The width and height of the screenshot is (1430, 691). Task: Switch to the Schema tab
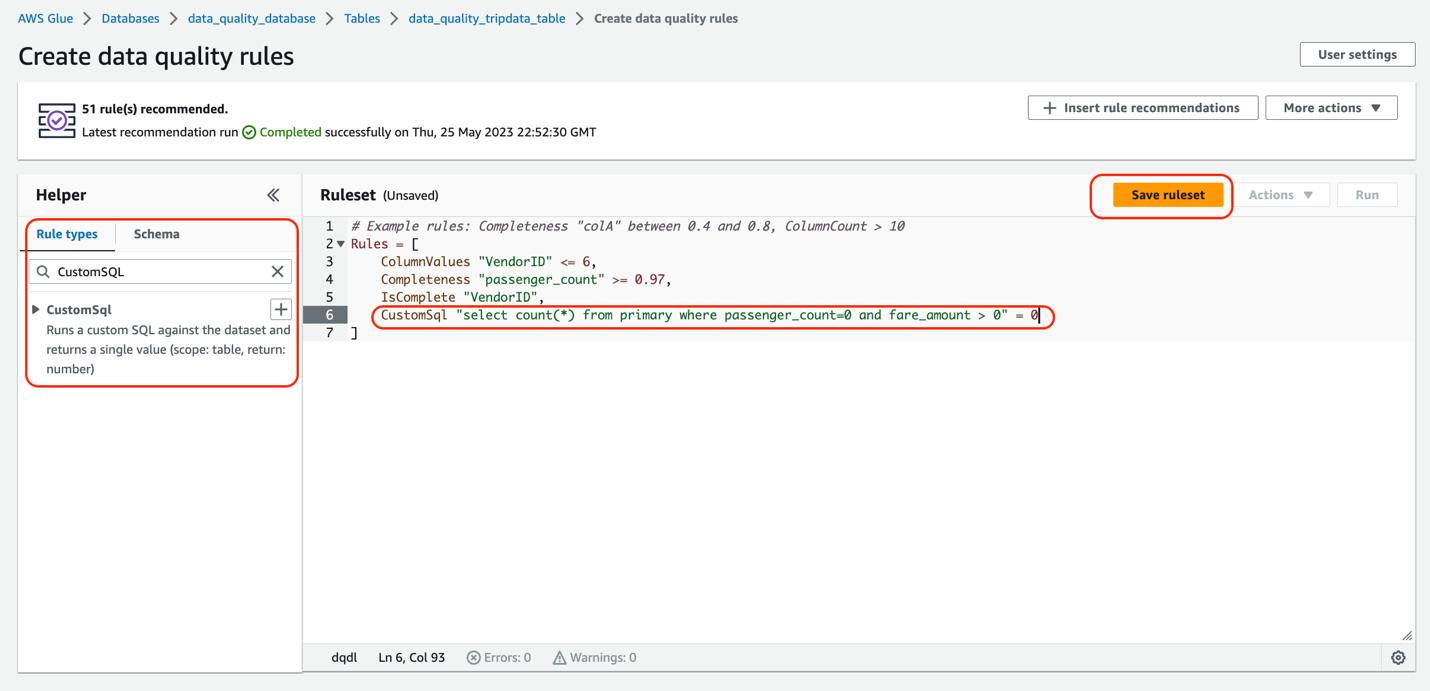point(157,234)
